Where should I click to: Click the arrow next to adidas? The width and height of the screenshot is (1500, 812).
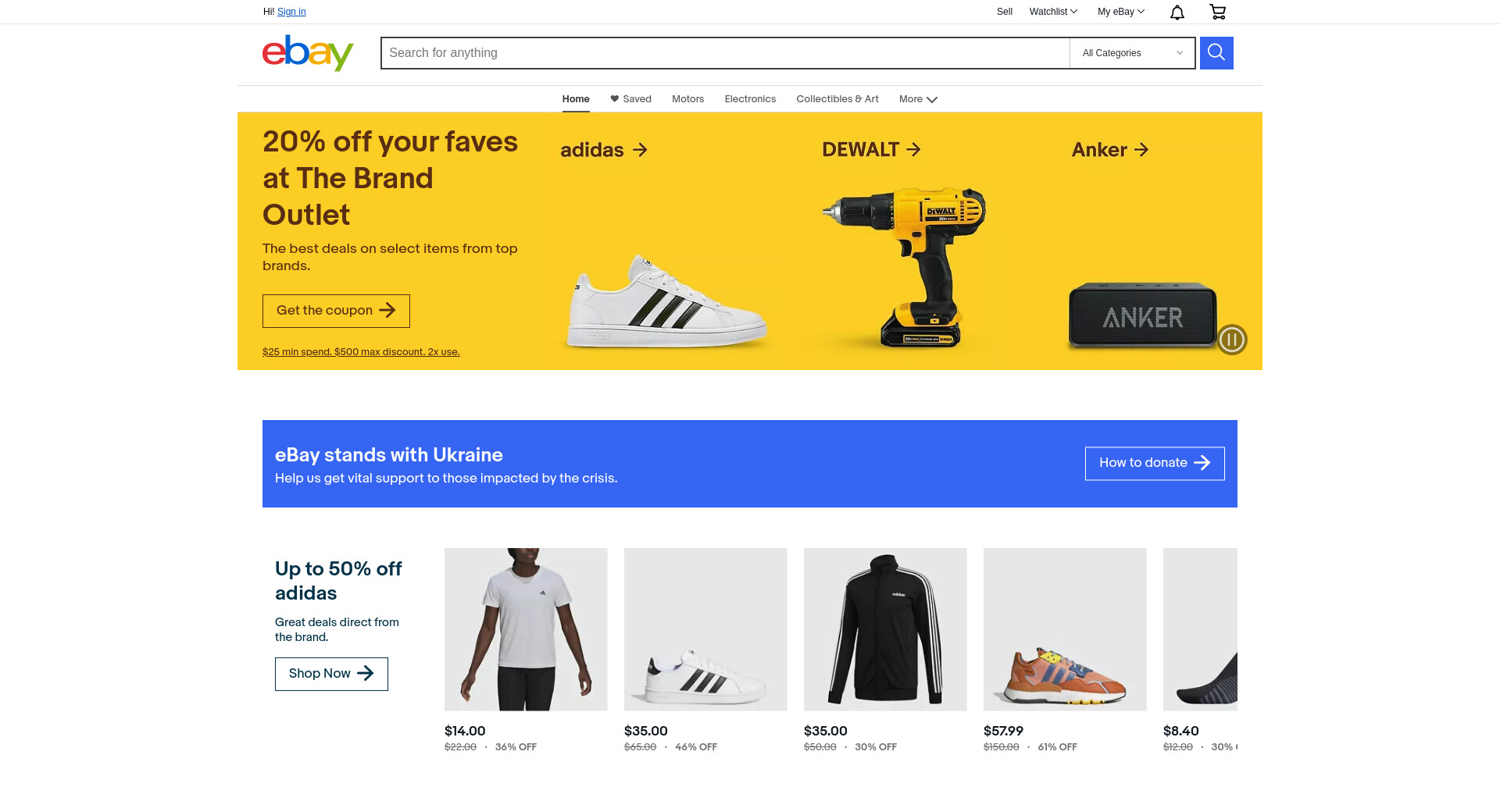tap(640, 150)
